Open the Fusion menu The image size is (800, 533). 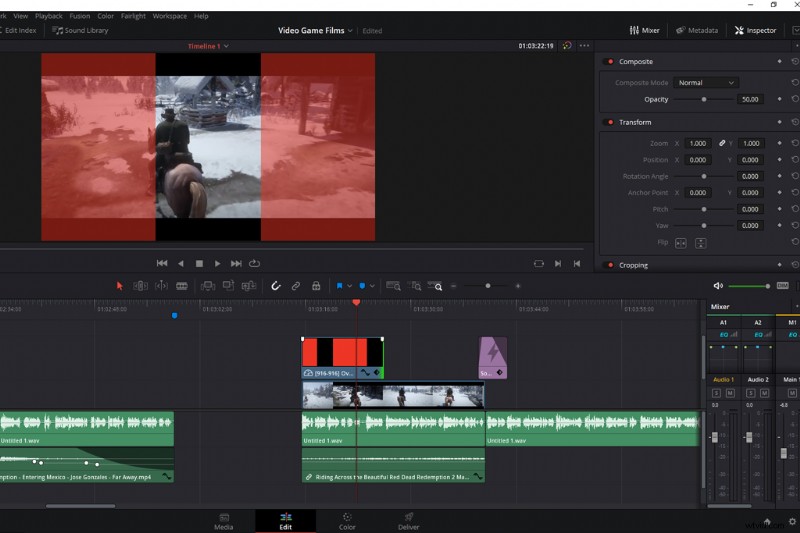80,16
